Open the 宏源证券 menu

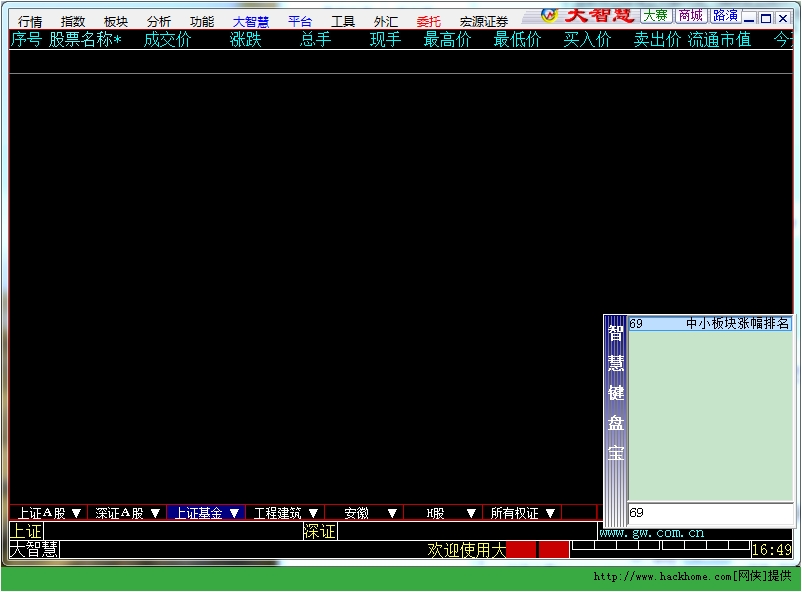coord(484,21)
